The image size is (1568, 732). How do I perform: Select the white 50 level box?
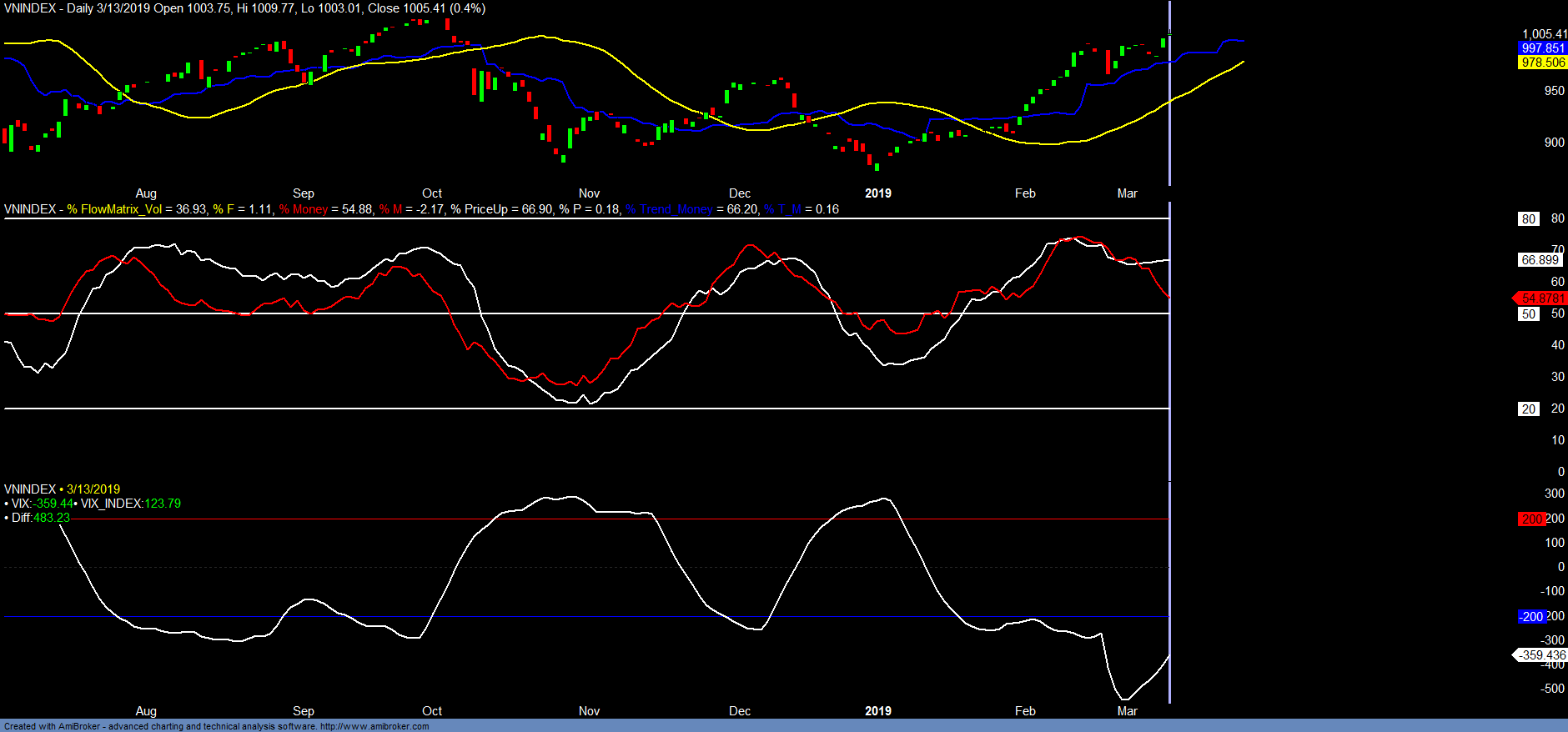1528,314
